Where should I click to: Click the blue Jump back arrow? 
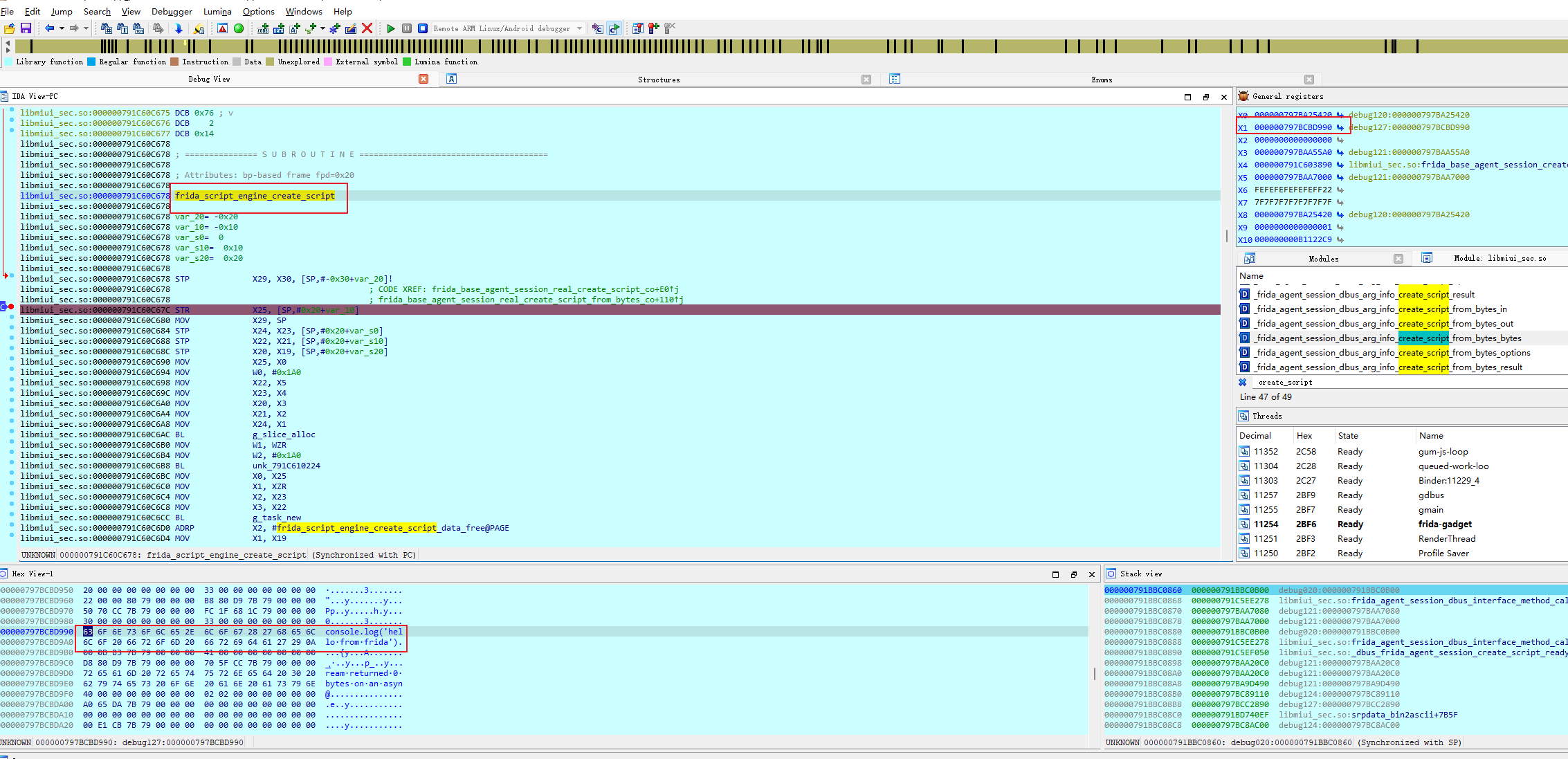[x=49, y=28]
